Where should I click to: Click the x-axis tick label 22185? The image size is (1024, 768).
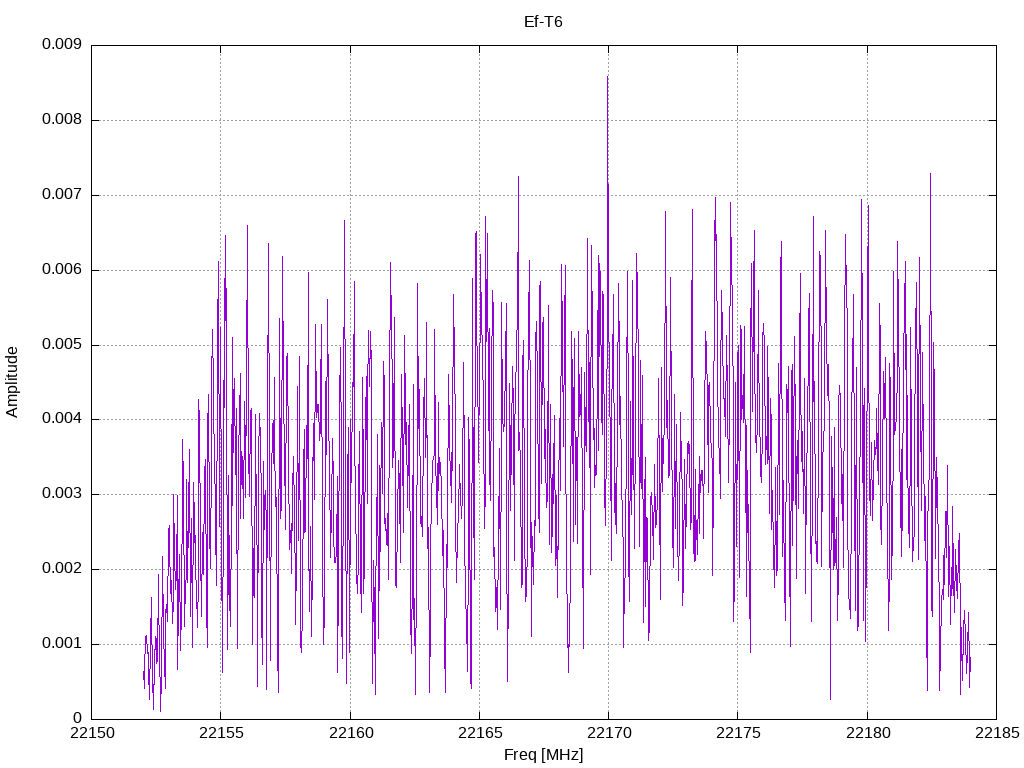coord(997,733)
